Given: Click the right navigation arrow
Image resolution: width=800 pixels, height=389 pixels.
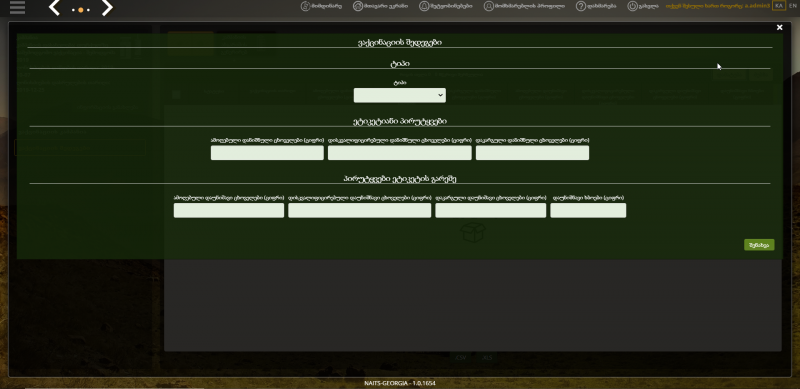Looking at the screenshot, I should [x=107, y=8].
